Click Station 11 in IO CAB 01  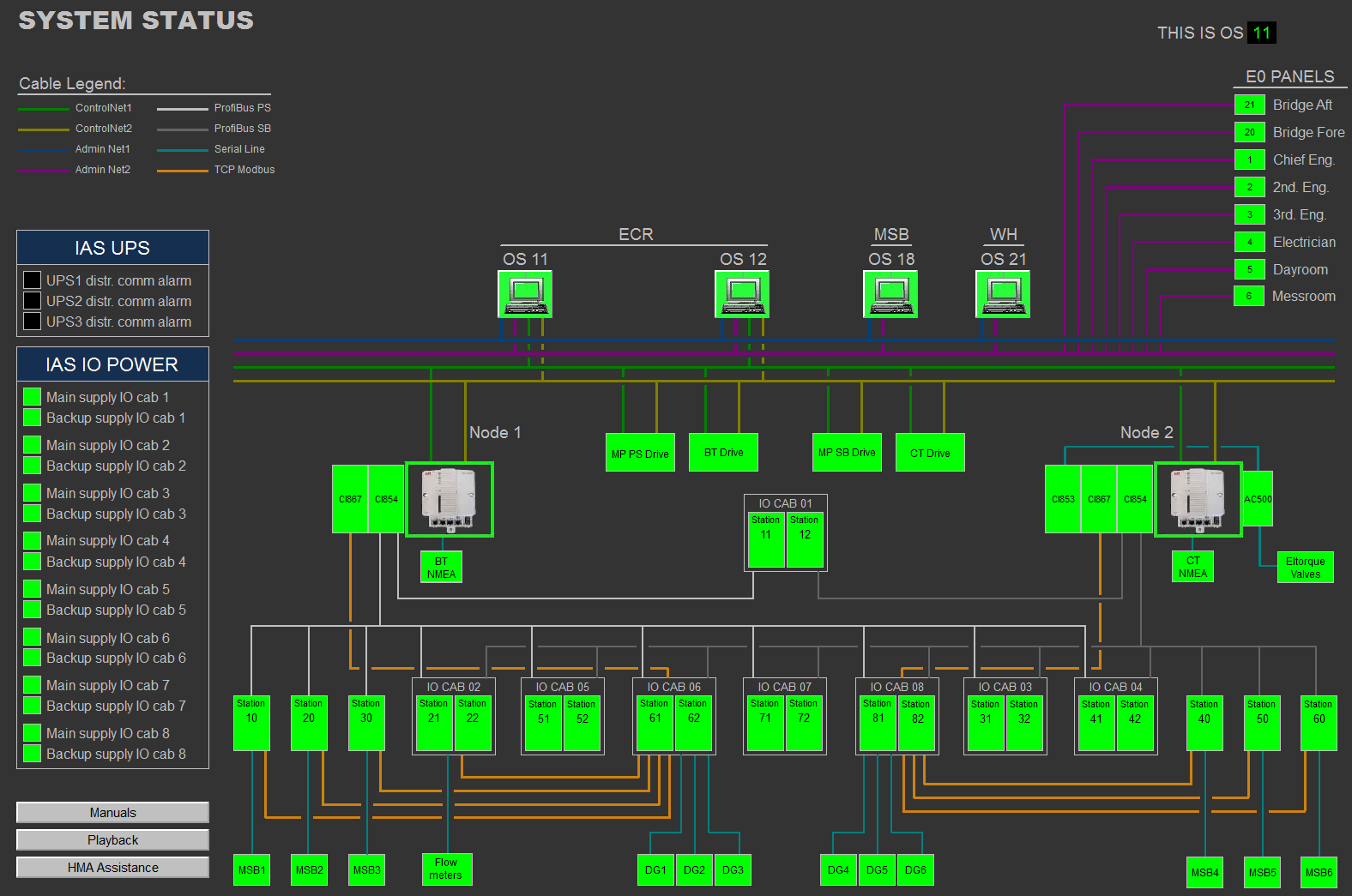(765, 539)
